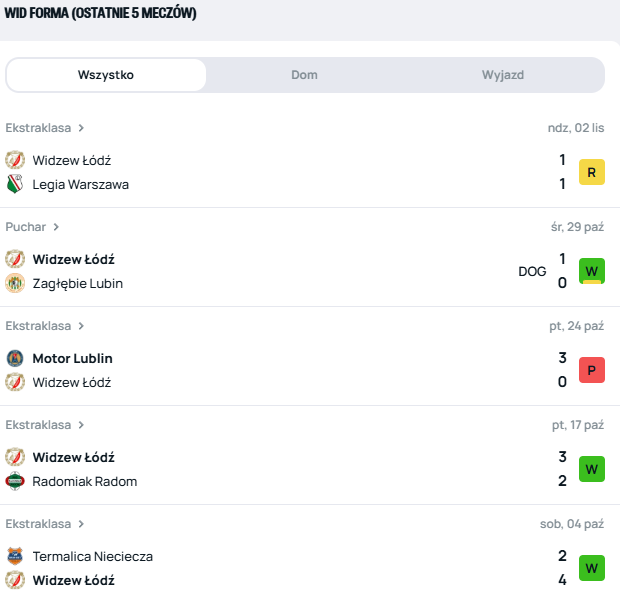Screen dimensions: 620x599
Task: Click Widzew Łódź crest in Legia match
Action: [x=15, y=160]
